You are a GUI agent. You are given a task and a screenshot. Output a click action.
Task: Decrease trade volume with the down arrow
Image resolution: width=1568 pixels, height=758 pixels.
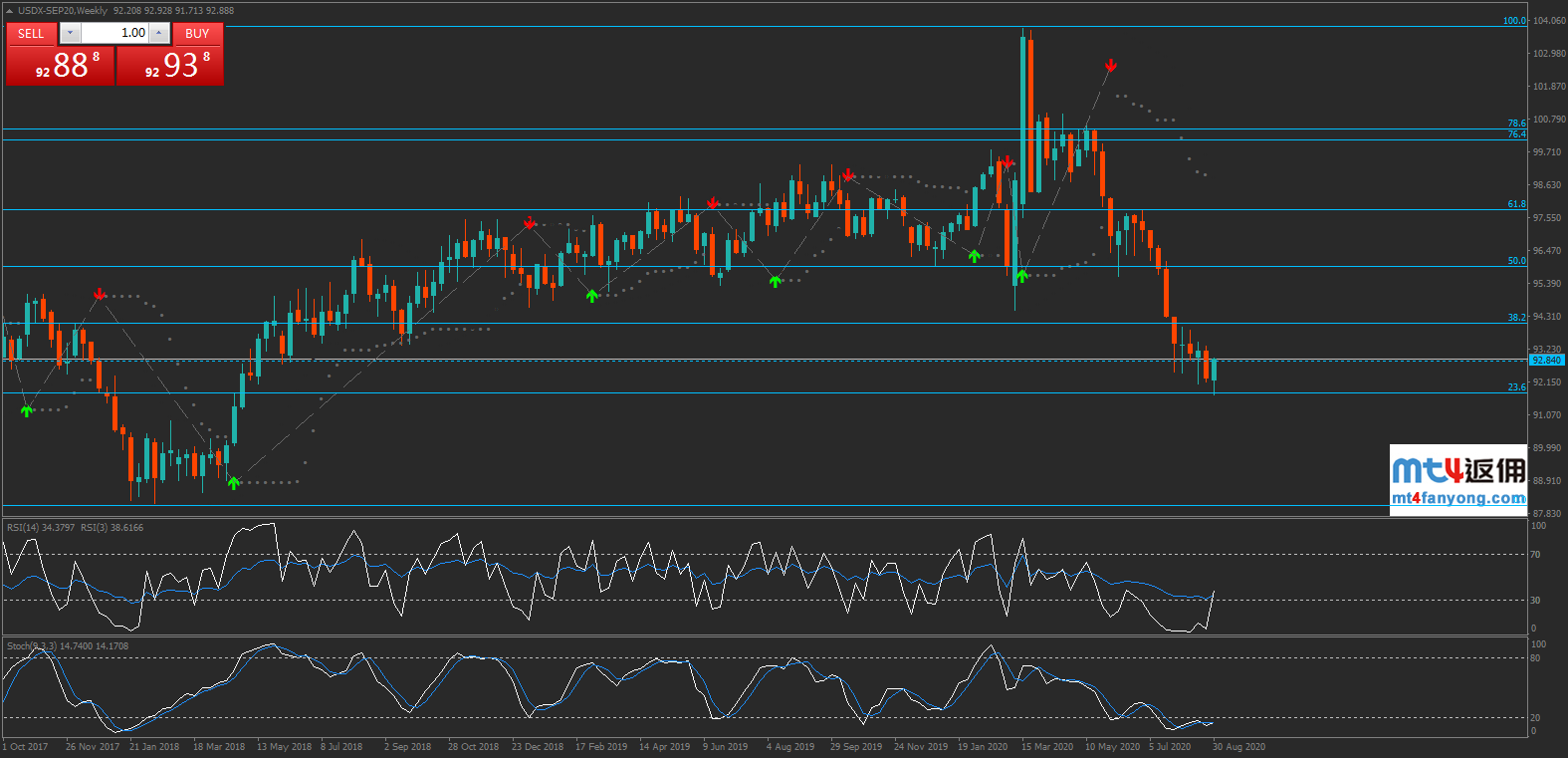pos(70,33)
